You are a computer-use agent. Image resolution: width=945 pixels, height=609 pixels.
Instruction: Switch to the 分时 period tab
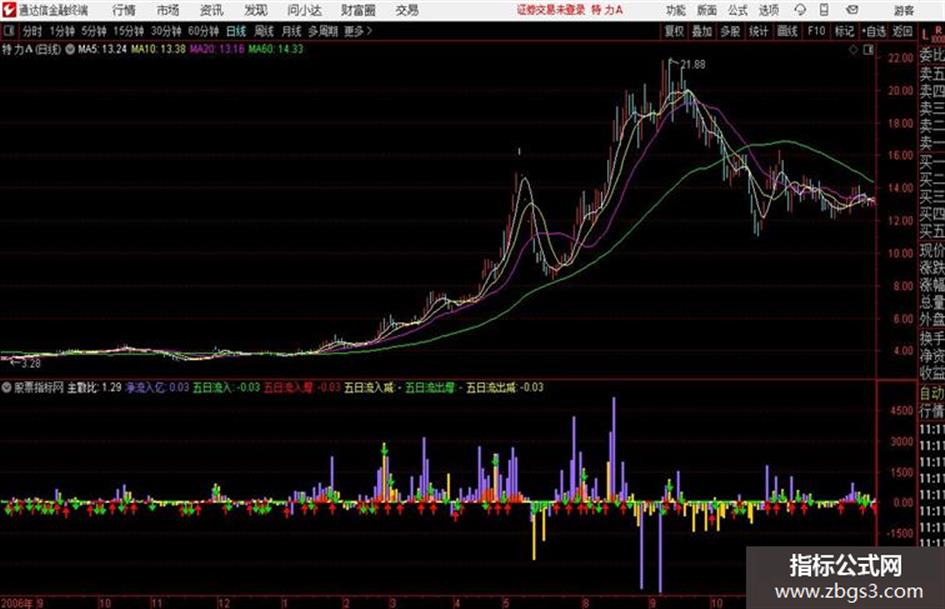pyautogui.click(x=33, y=31)
